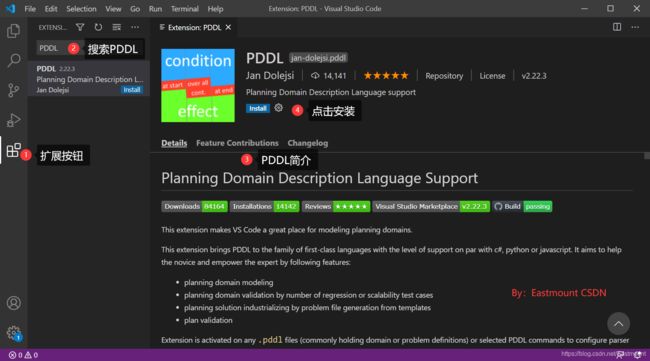This screenshot has height=361, width=650.
Task: Filter extensions with the funnel icon
Action: [80, 27]
